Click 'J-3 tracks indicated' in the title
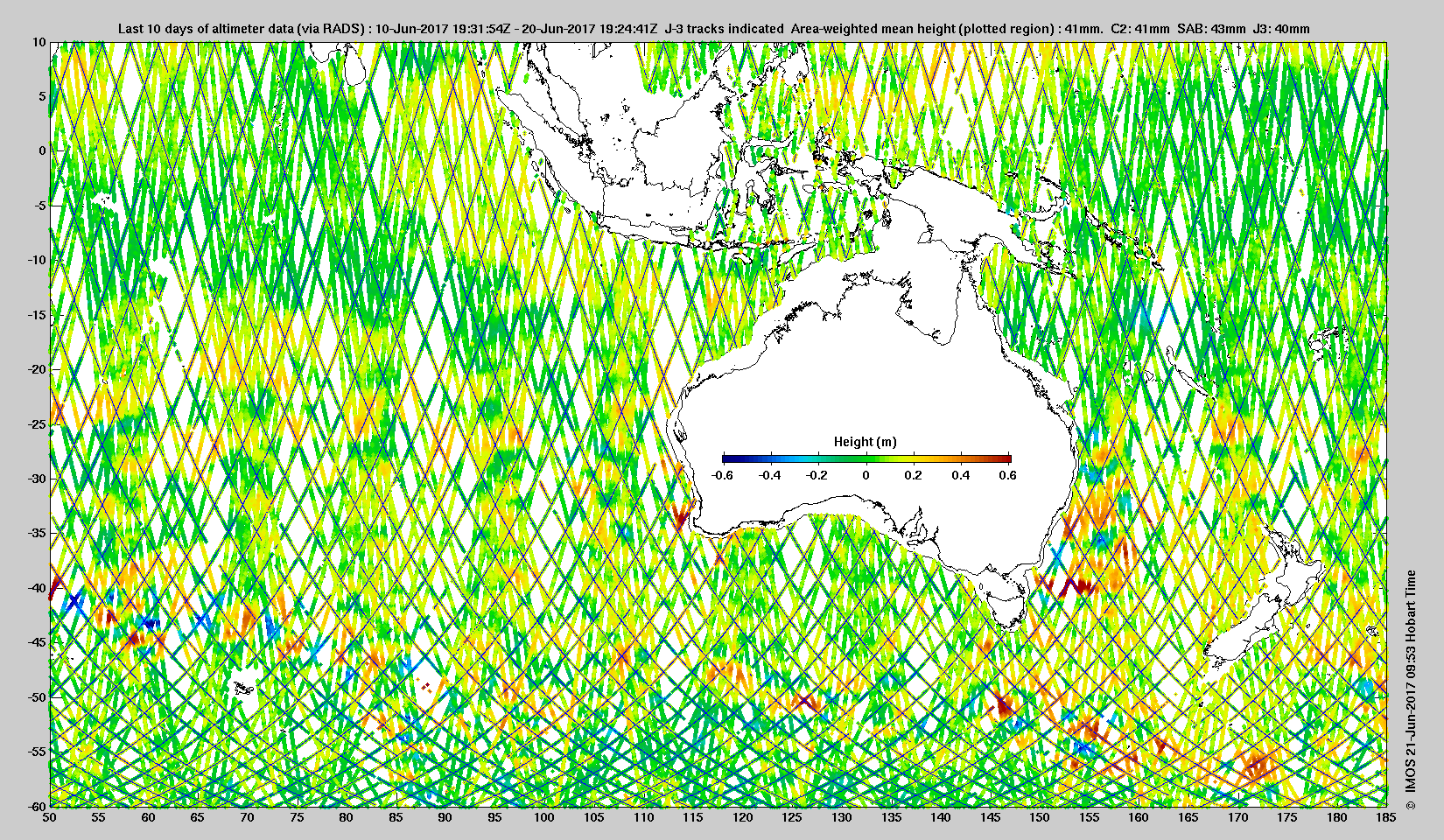 tap(724, 29)
